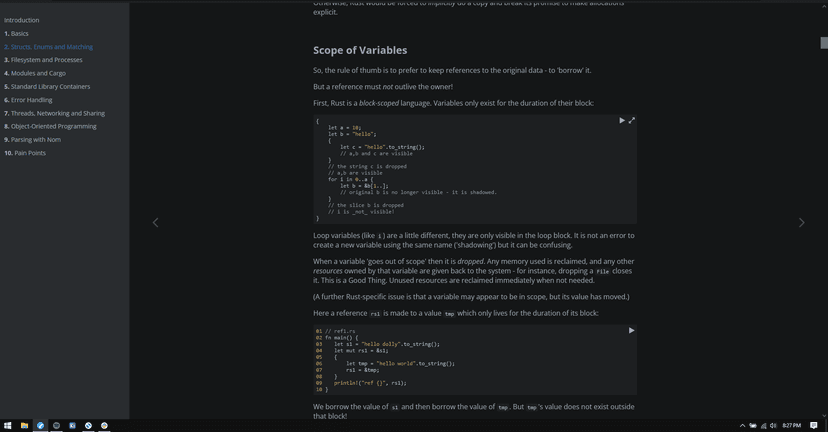Screen dimensions: 828x432
Task: Open 4. Modules and Cargo chapter
Action: [x=35, y=73]
